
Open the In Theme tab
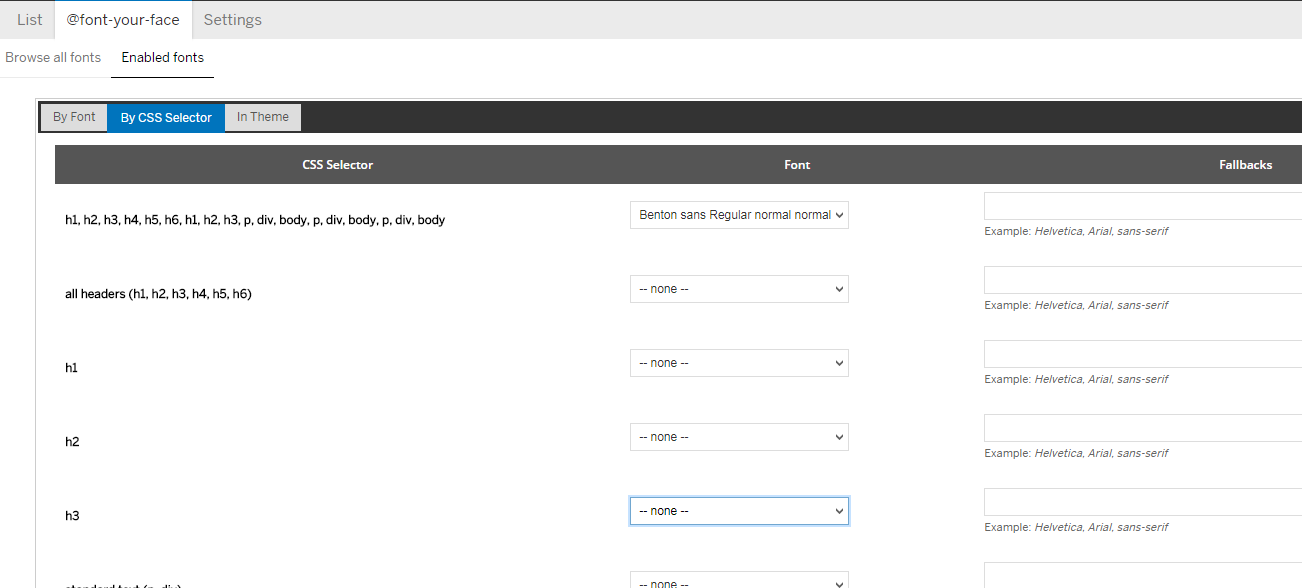[x=263, y=117]
